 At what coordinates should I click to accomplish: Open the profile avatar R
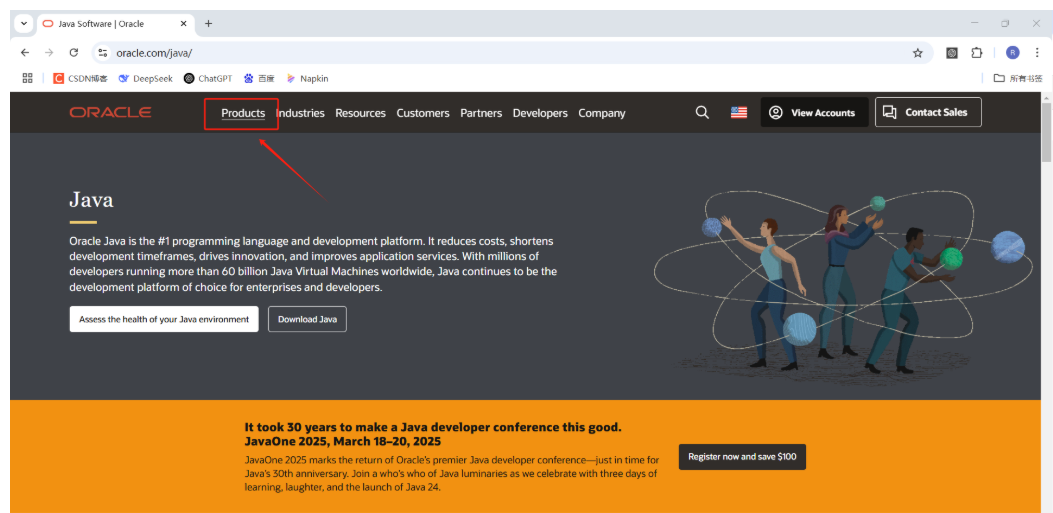[x=1012, y=52]
